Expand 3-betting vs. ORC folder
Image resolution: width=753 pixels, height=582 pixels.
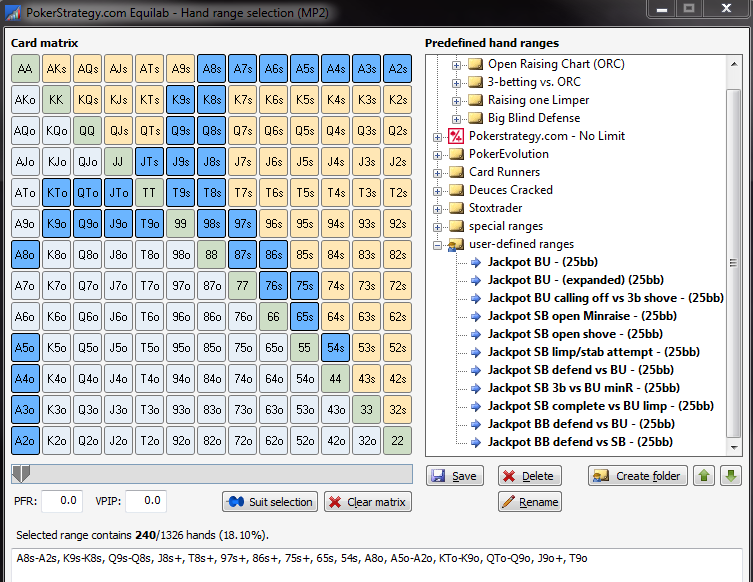(456, 83)
